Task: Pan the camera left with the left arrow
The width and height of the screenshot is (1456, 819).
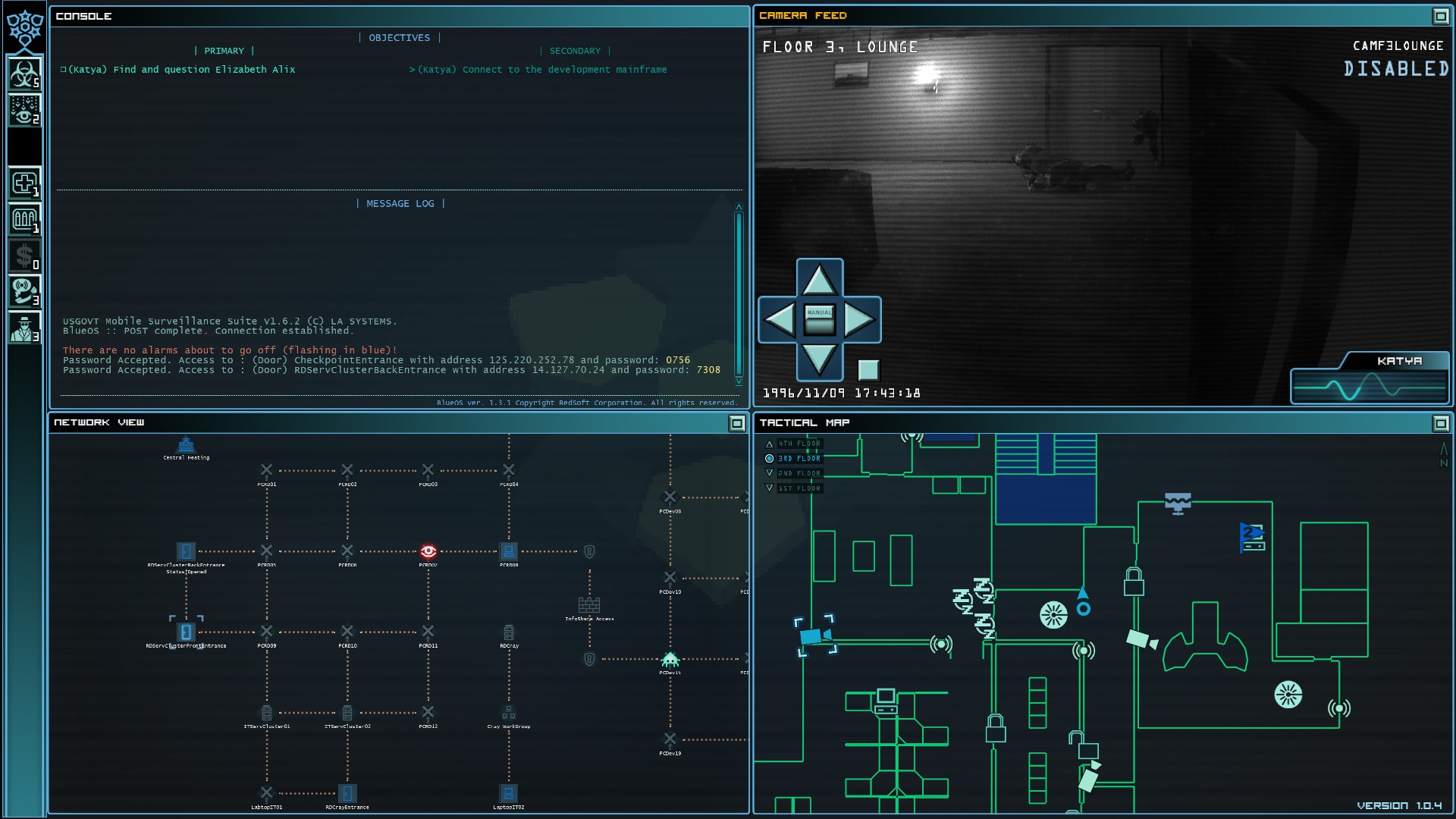Action: click(779, 319)
